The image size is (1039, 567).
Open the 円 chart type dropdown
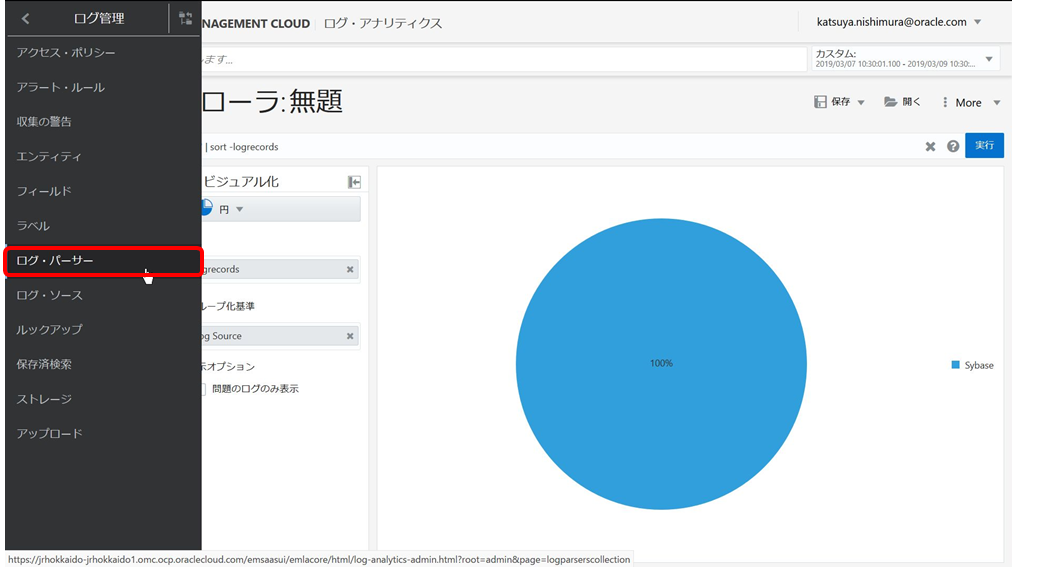(x=281, y=209)
